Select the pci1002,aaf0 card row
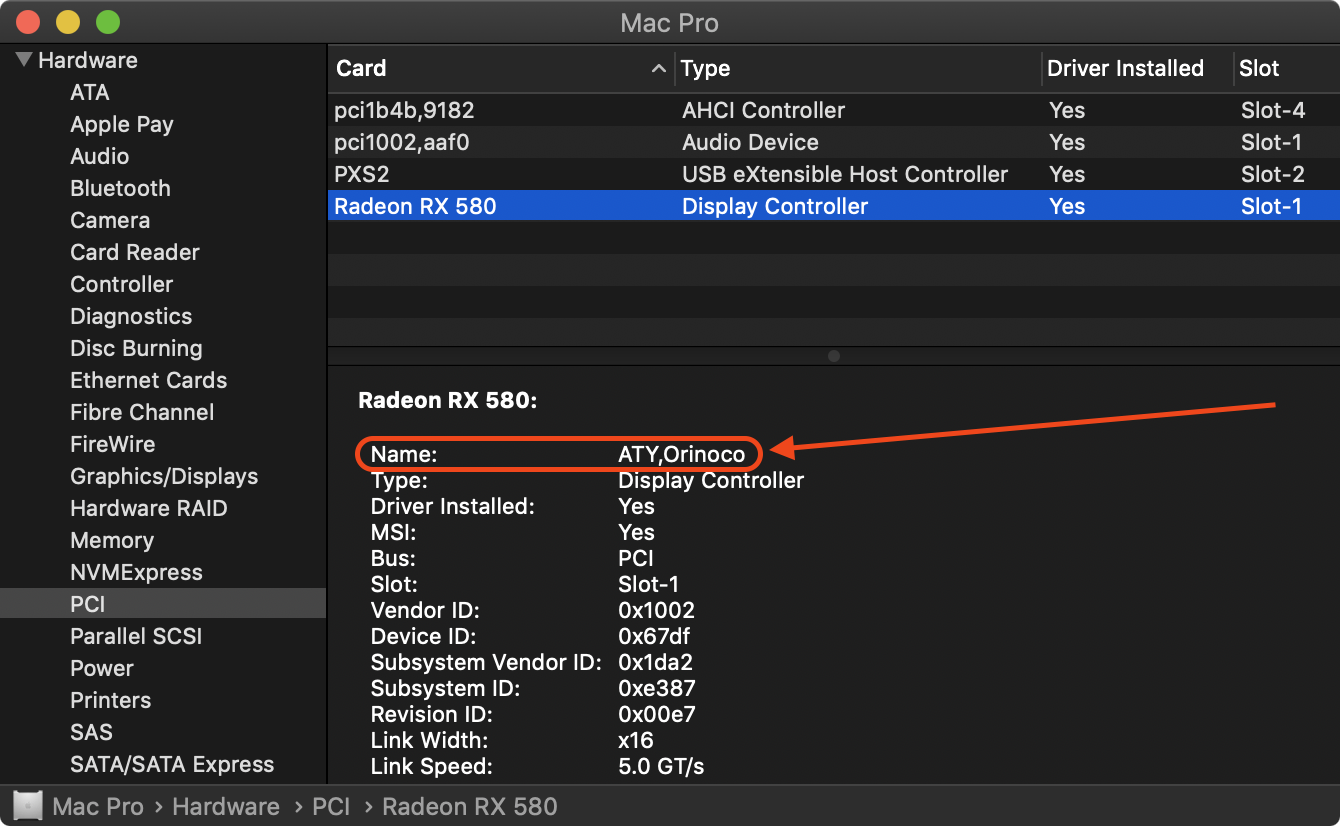Viewport: 1340px width, 826px height. 834,142
